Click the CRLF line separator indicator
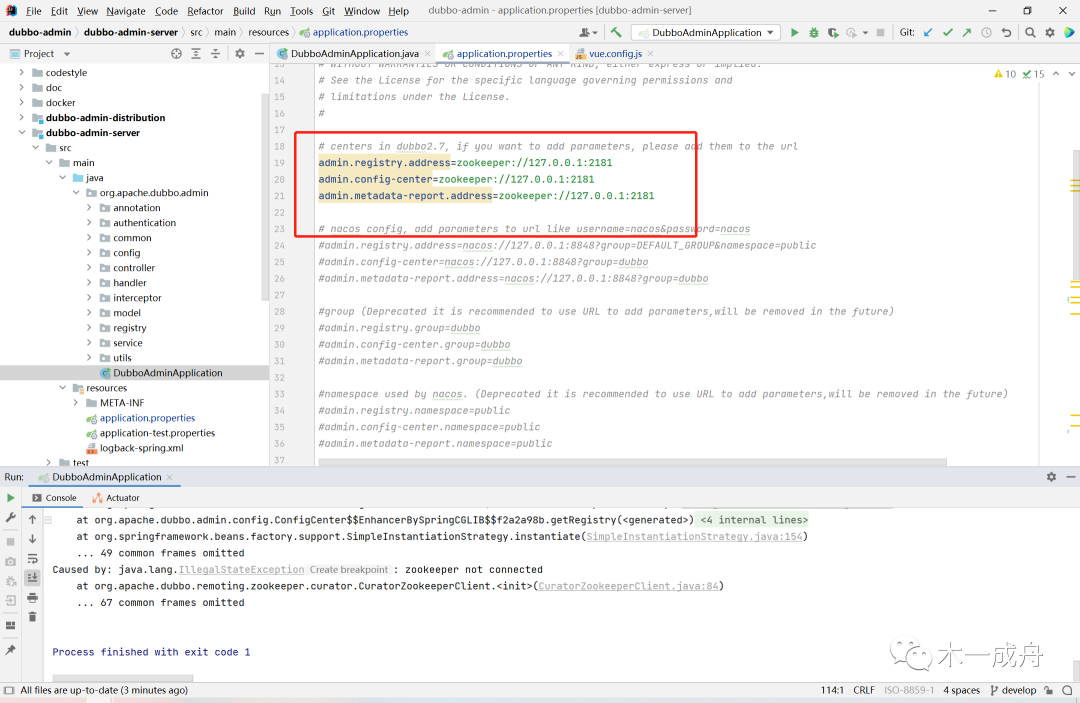 [x=864, y=691]
